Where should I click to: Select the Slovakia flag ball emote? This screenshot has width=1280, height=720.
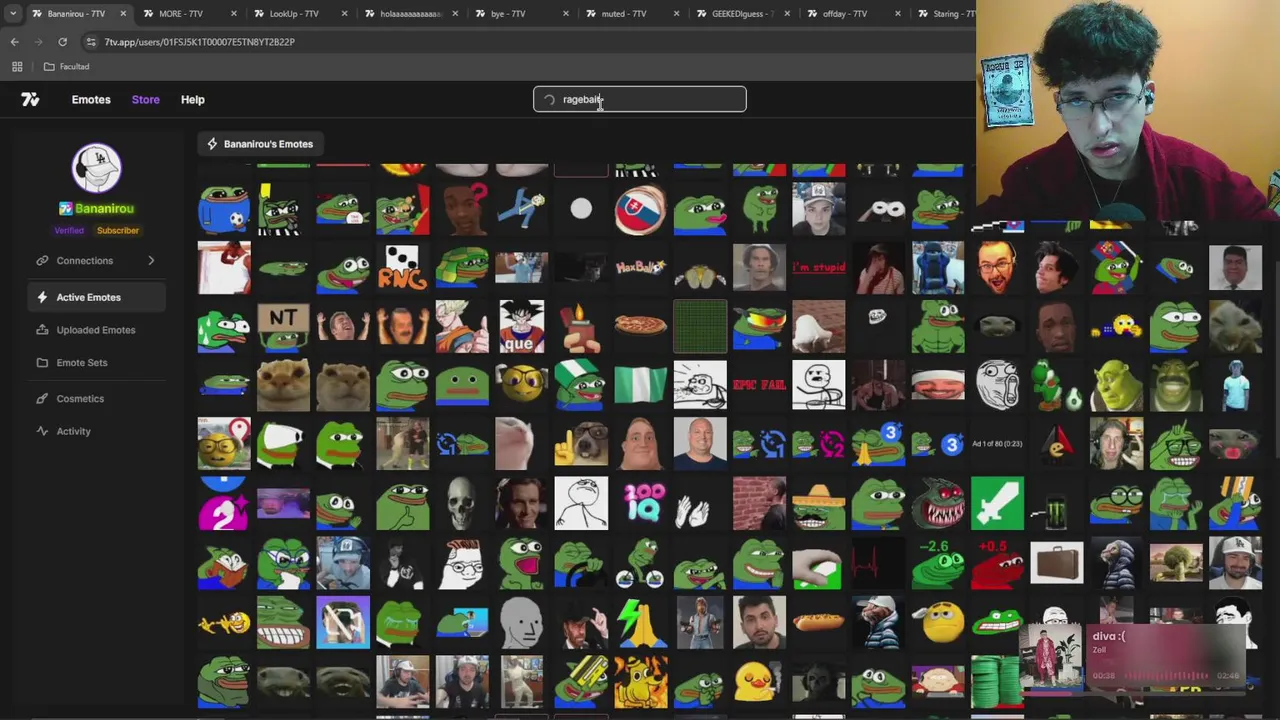pos(640,209)
